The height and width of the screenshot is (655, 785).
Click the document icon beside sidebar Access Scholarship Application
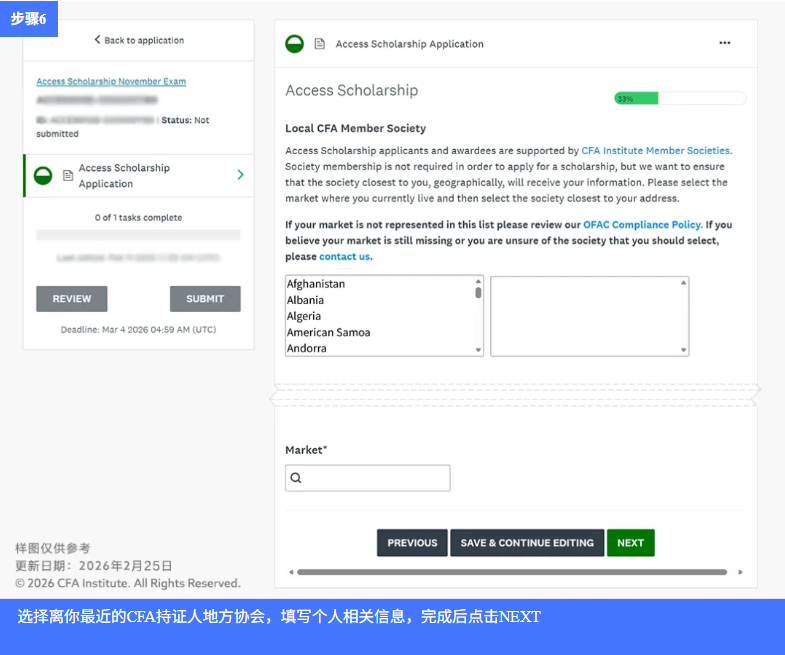pyautogui.click(x=68, y=176)
